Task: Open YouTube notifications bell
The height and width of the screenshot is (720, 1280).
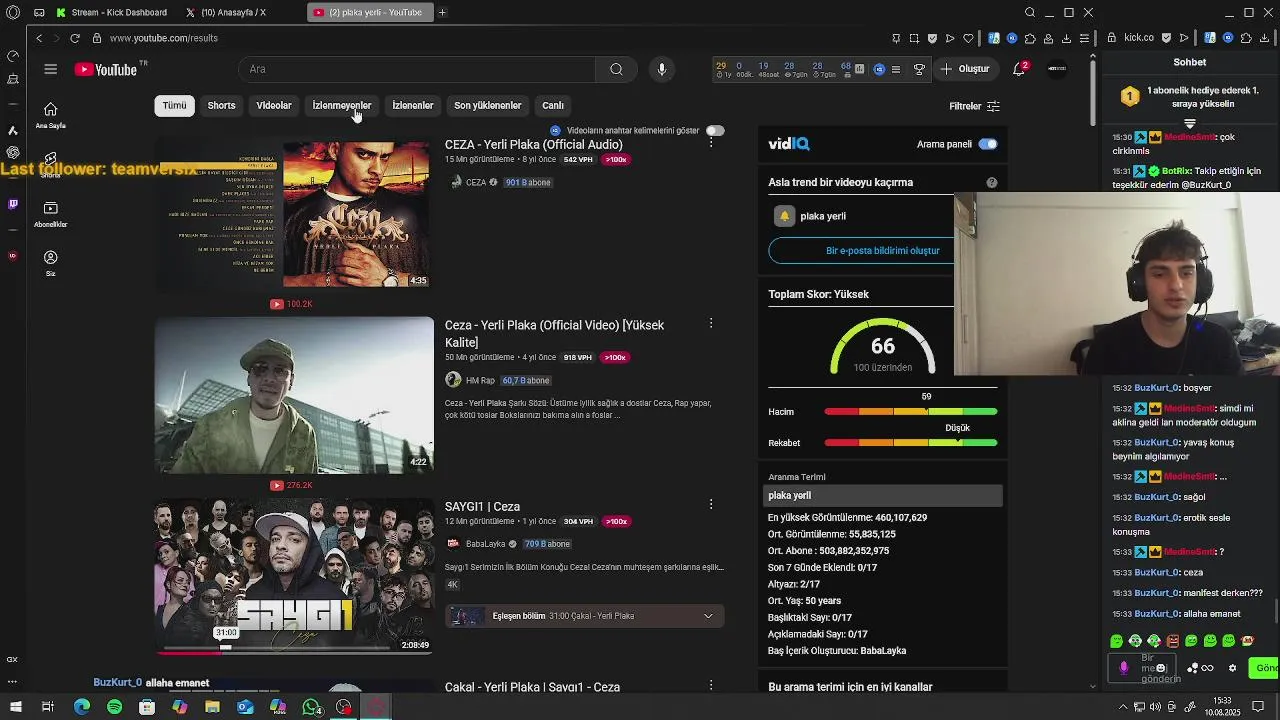Action: [x=1019, y=69]
